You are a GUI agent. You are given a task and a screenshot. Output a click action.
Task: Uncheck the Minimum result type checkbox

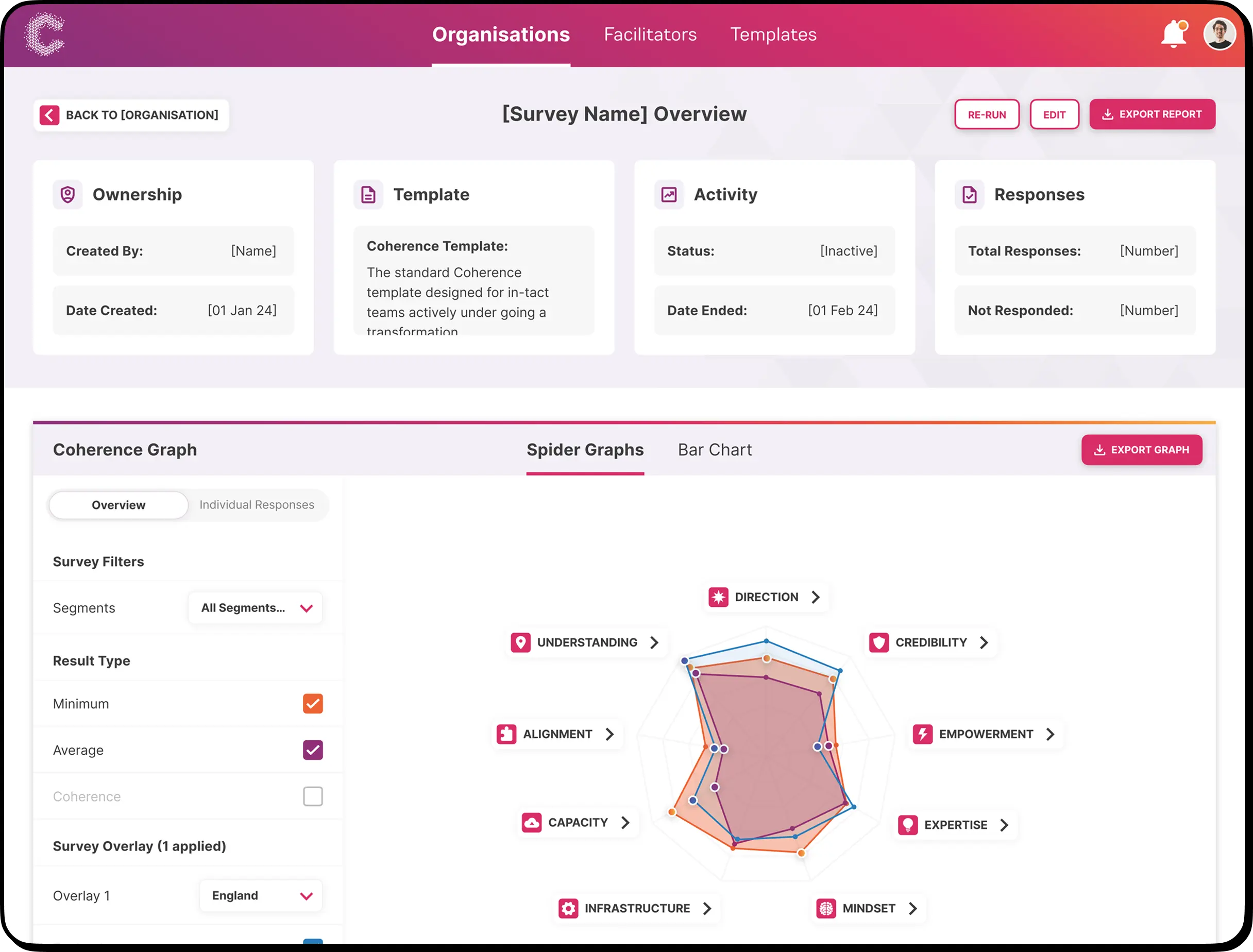(x=313, y=704)
